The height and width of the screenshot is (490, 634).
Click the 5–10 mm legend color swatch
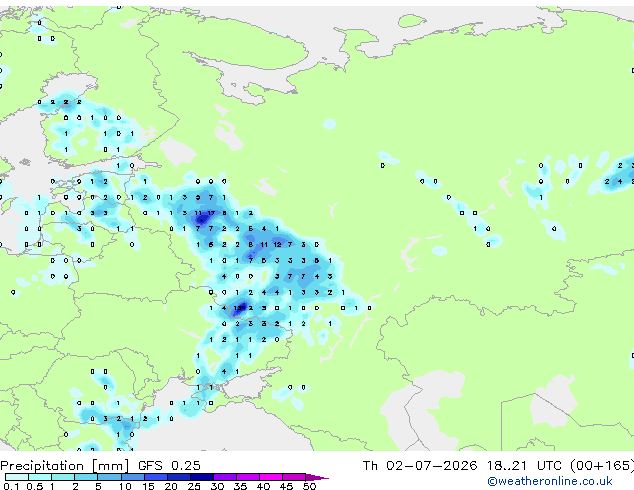(x=109, y=477)
